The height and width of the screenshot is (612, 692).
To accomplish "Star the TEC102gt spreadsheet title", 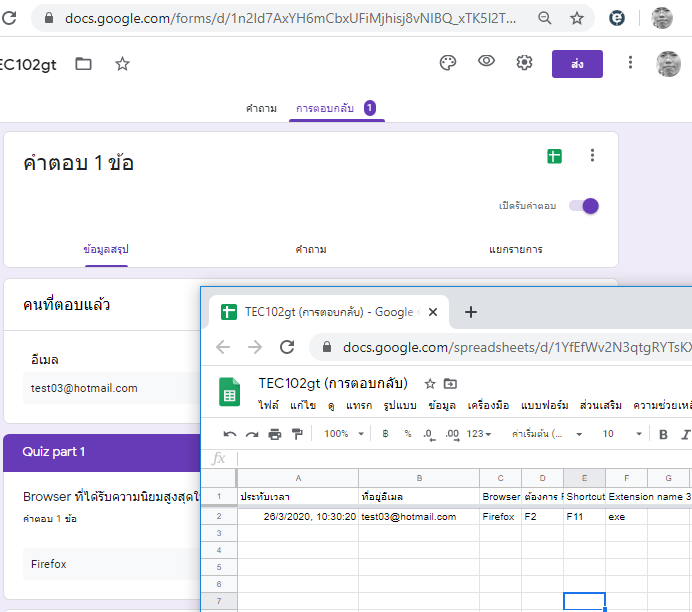I will click(x=430, y=384).
